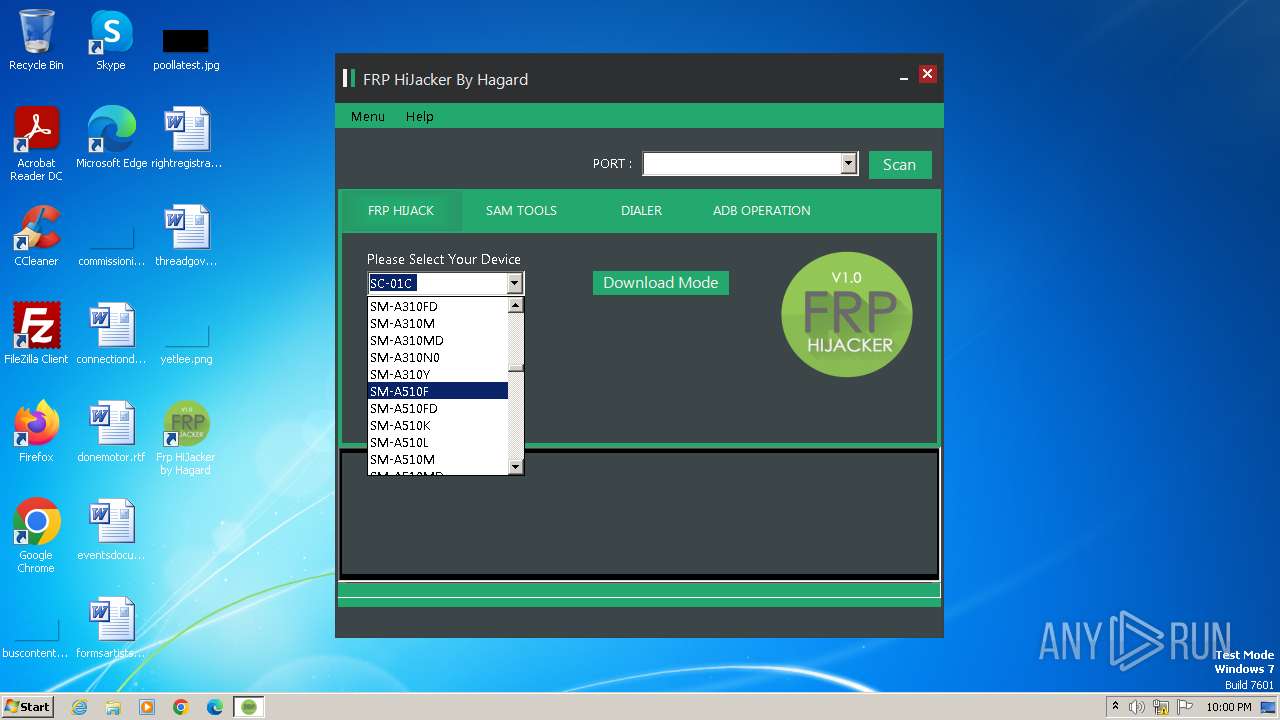Screen dimensions: 1280x720
Task: Launch Firefox from the desktop
Action: click(x=36, y=432)
